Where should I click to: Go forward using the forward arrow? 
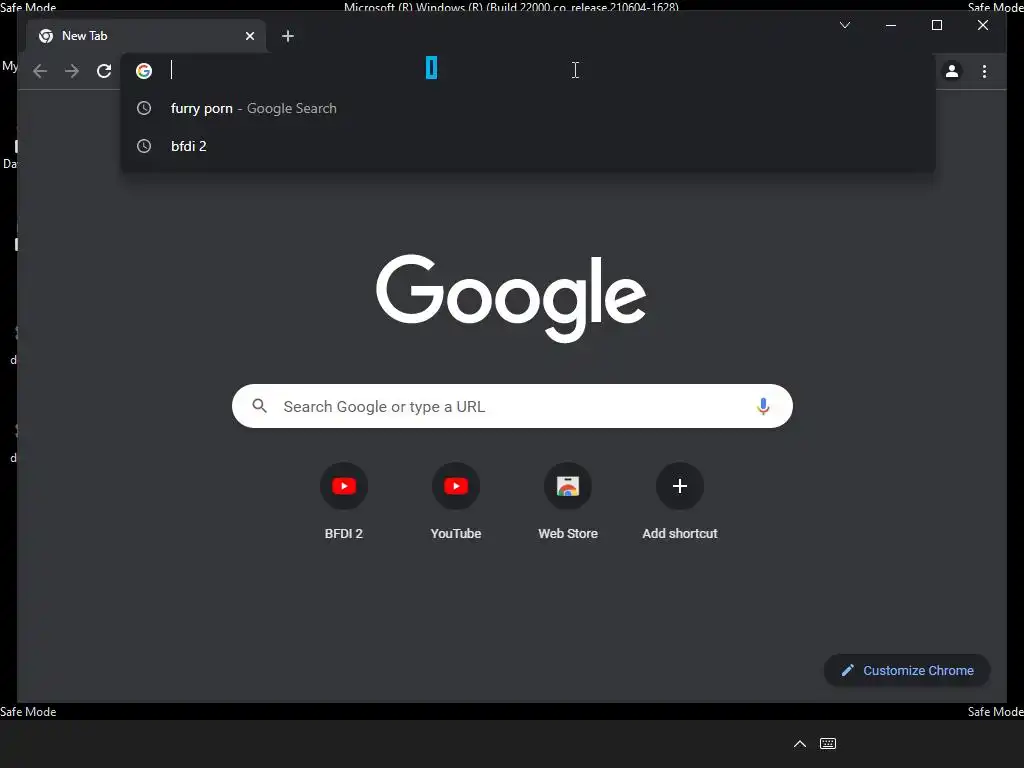coord(72,71)
